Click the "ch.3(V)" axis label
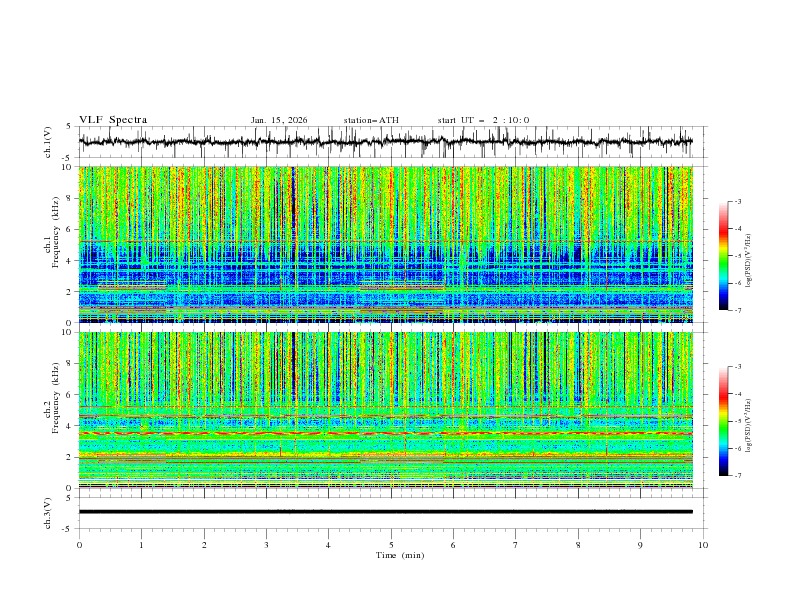Image resolution: width=792 pixels, height=612 pixels. pos(48,513)
